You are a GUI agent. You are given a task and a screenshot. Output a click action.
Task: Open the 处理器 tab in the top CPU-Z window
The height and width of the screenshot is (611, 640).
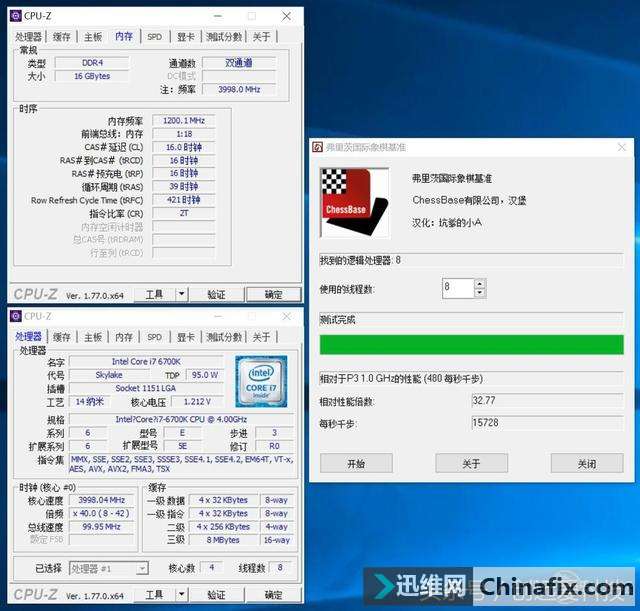click(29, 37)
